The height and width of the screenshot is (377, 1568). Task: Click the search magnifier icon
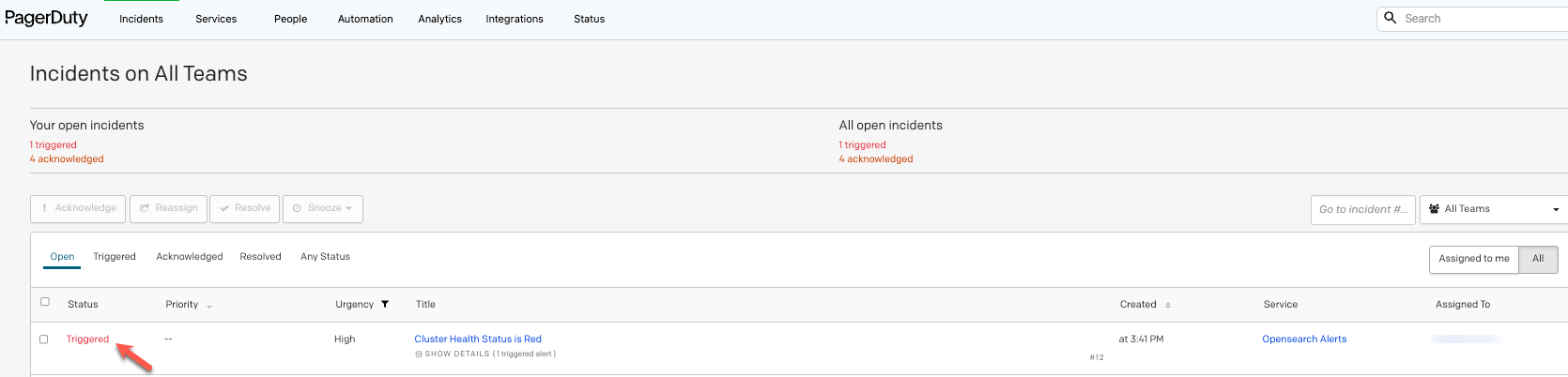click(x=1391, y=18)
